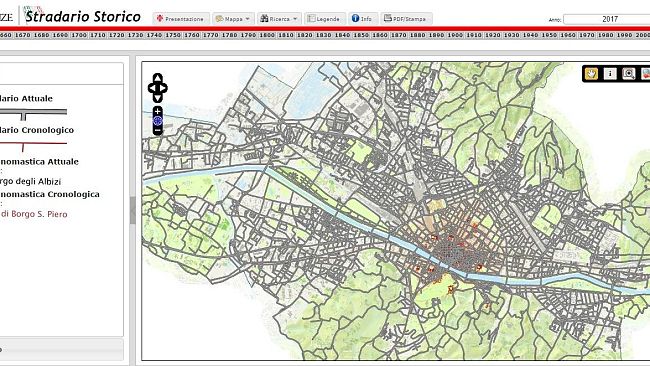
Task: Select year 1750 on the timeline
Action: pyautogui.click(x=173, y=35)
